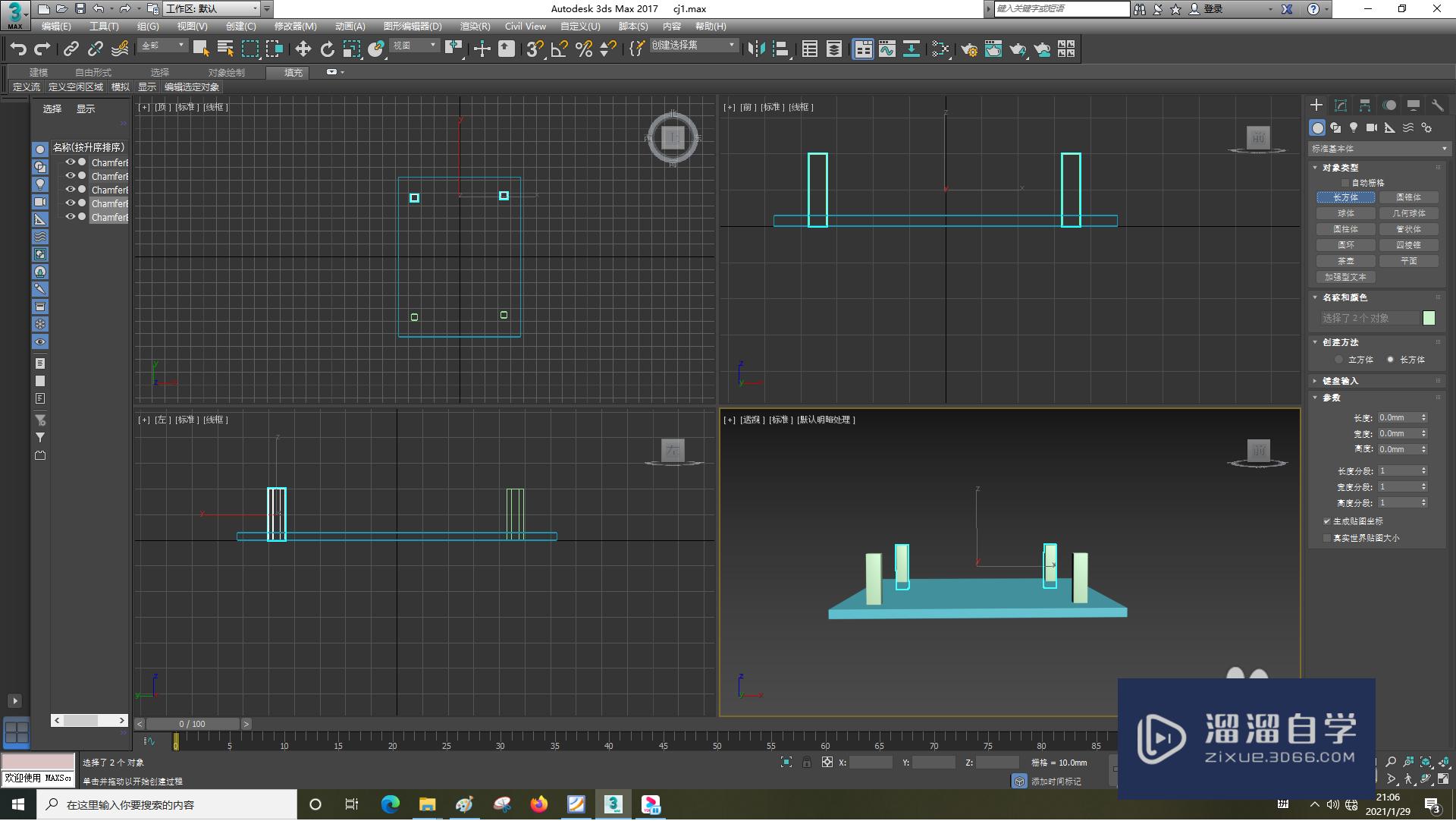The width and height of the screenshot is (1456, 821).
Task: Toggle the Angle Snap icon
Action: (x=560, y=49)
